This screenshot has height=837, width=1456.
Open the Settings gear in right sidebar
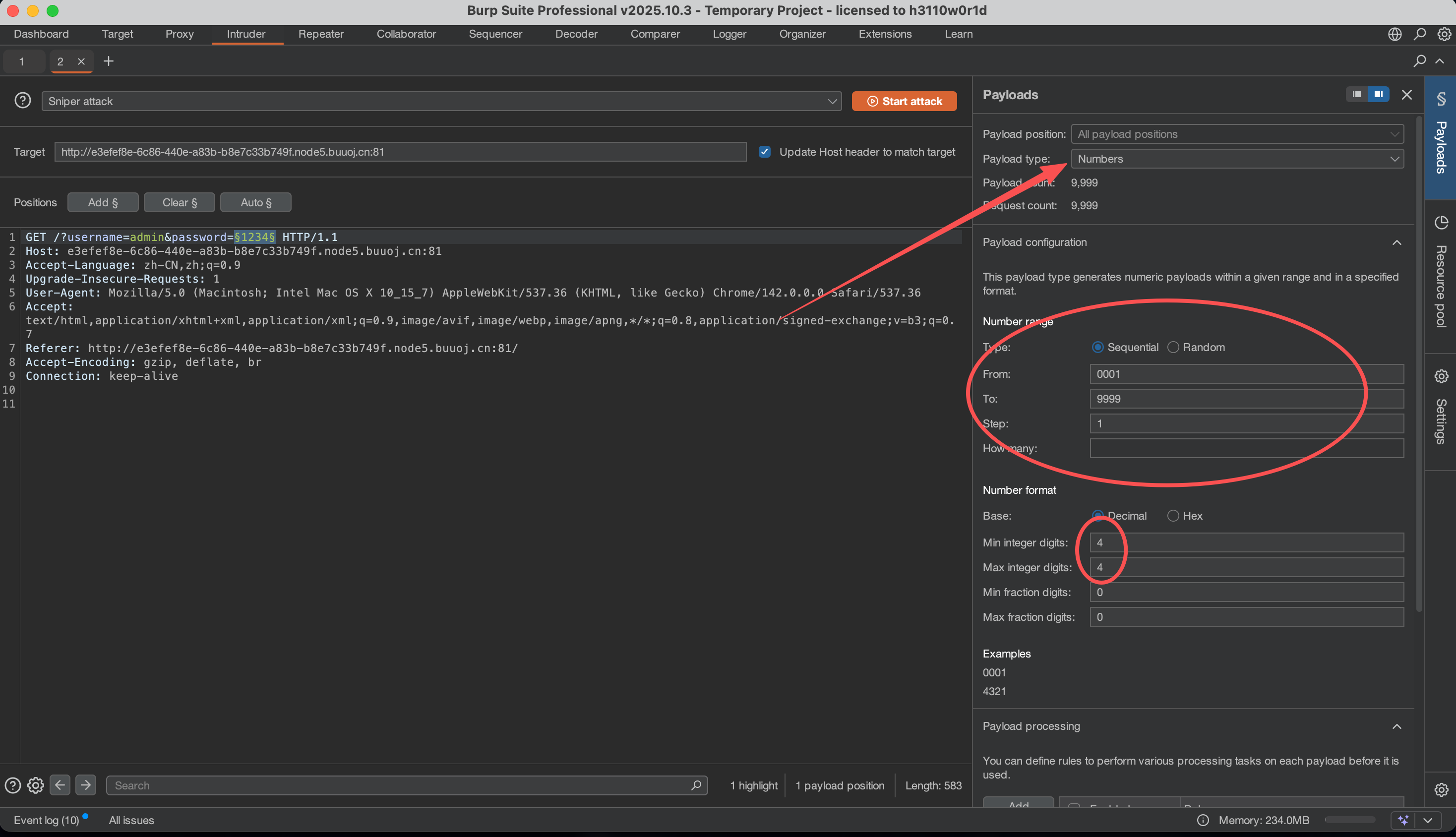[1441, 376]
